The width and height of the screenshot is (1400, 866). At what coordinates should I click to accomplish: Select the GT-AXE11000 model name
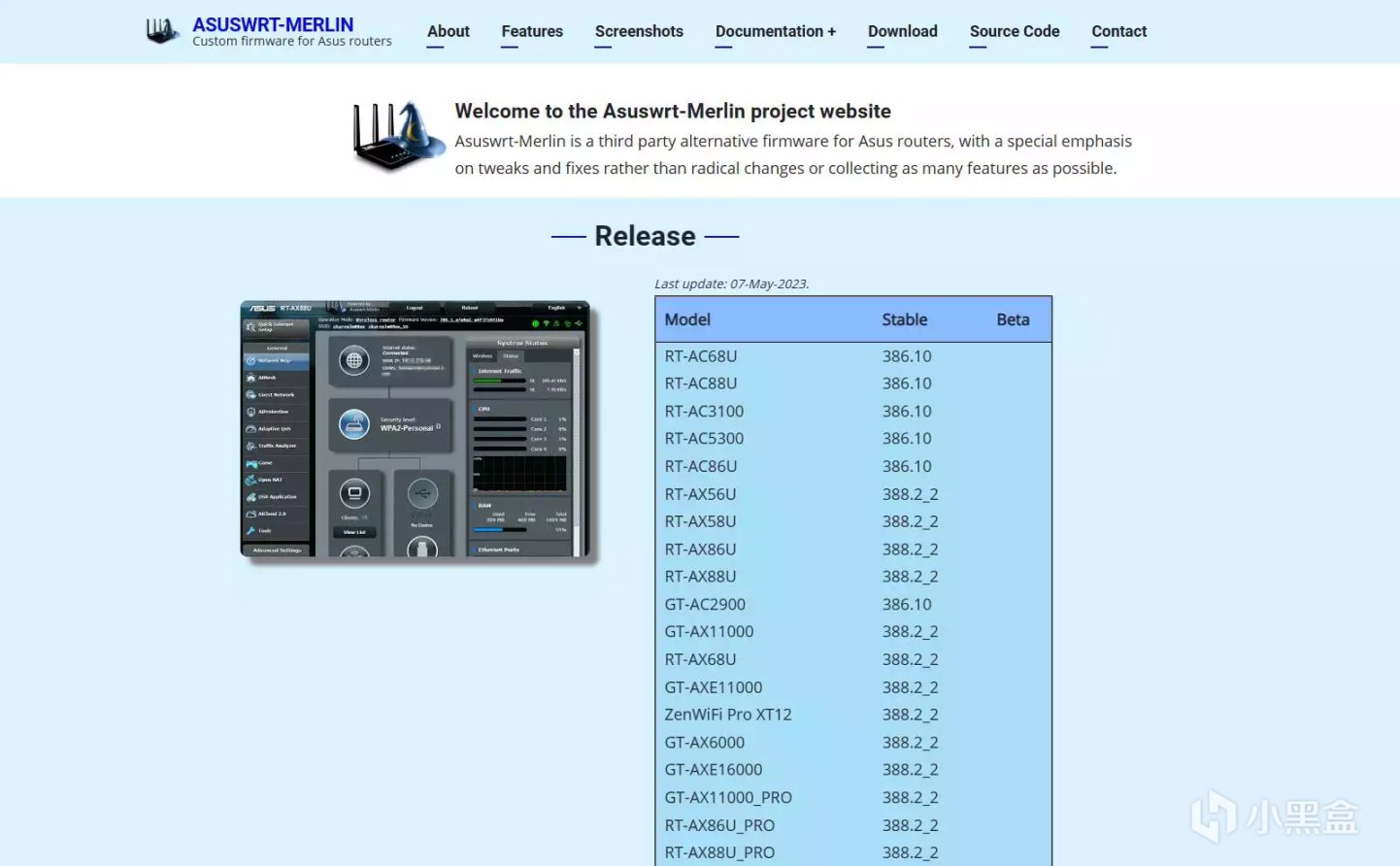(714, 687)
